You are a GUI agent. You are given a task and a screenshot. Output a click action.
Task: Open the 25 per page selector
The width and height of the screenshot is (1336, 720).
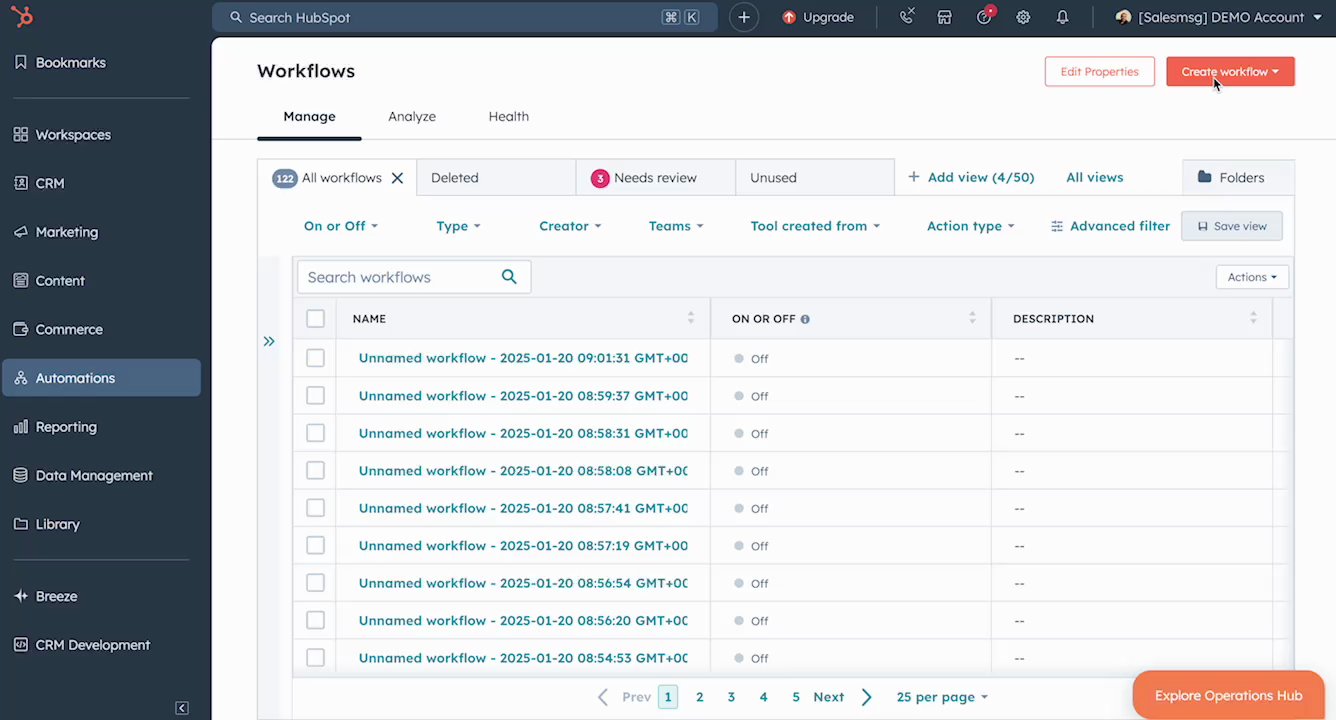[x=941, y=697]
